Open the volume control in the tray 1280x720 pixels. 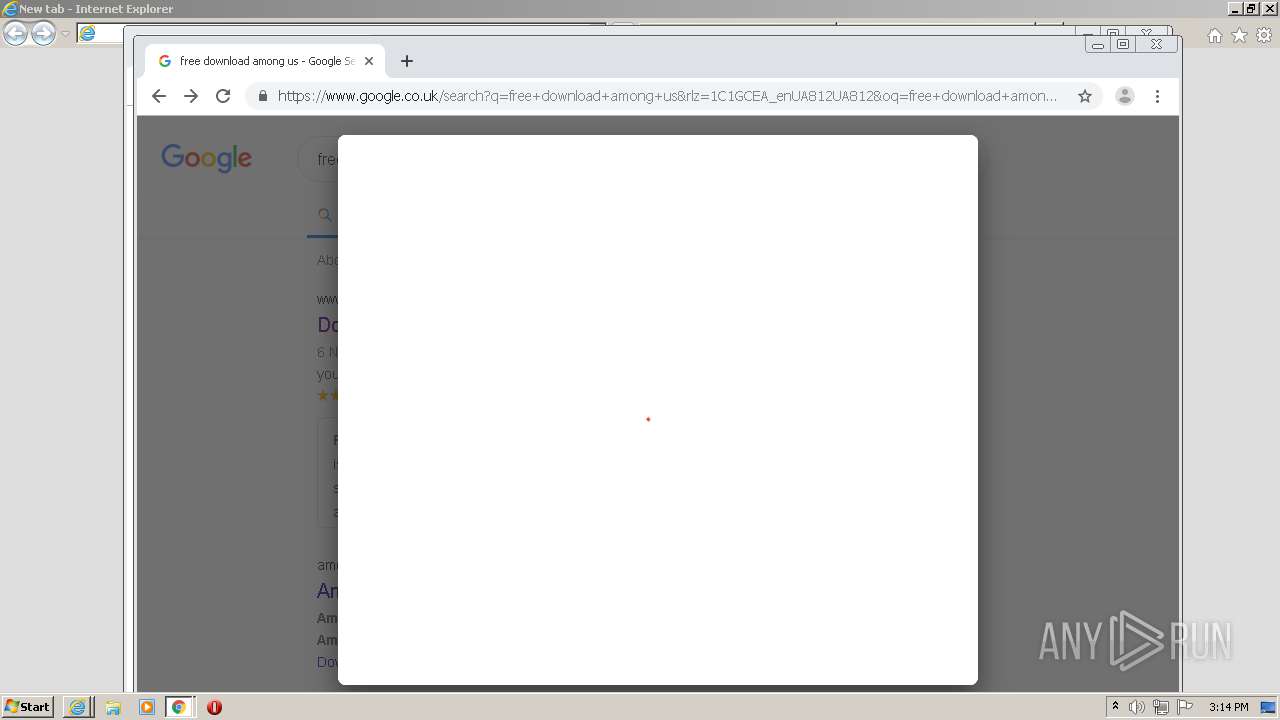[x=1137, y=707]
